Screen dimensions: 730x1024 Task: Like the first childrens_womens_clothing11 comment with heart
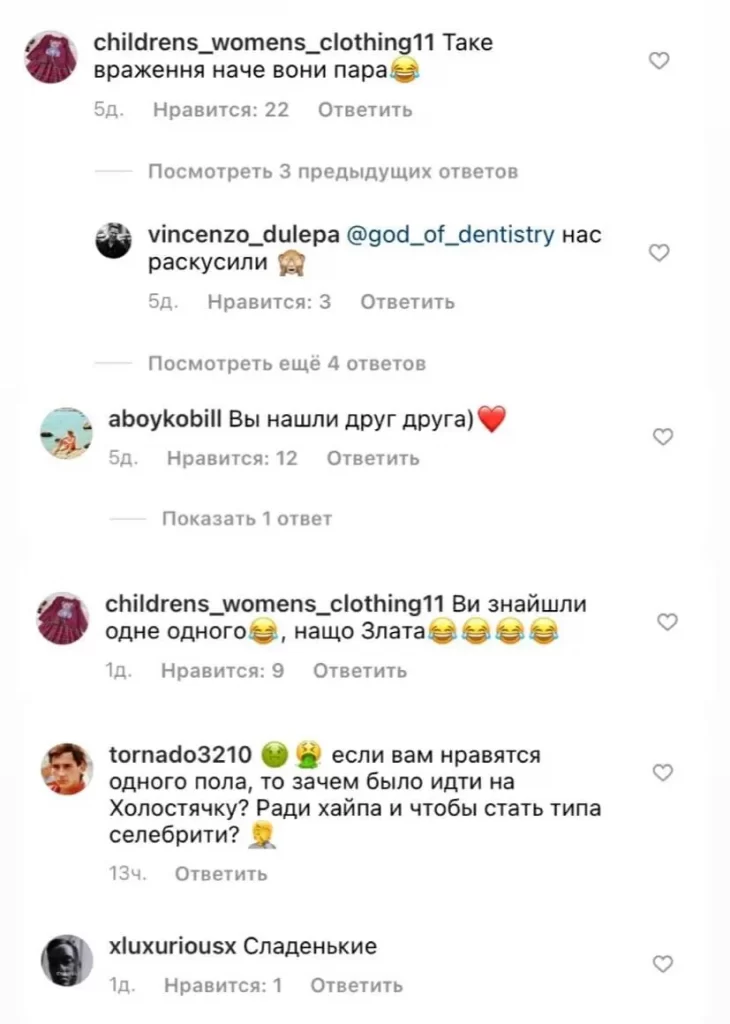(659, 61)
